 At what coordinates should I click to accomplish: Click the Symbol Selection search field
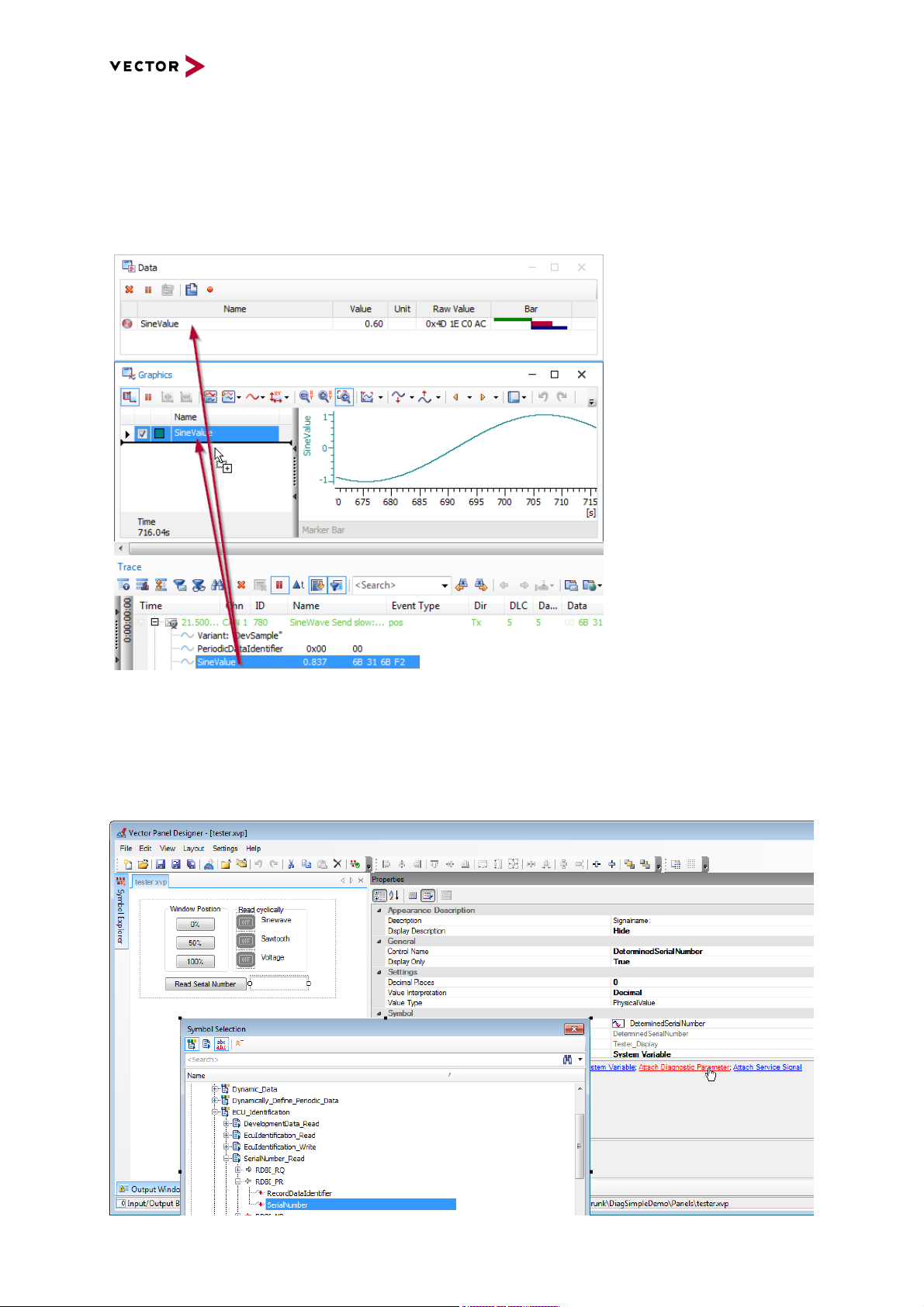click(x=371, y=1060)
